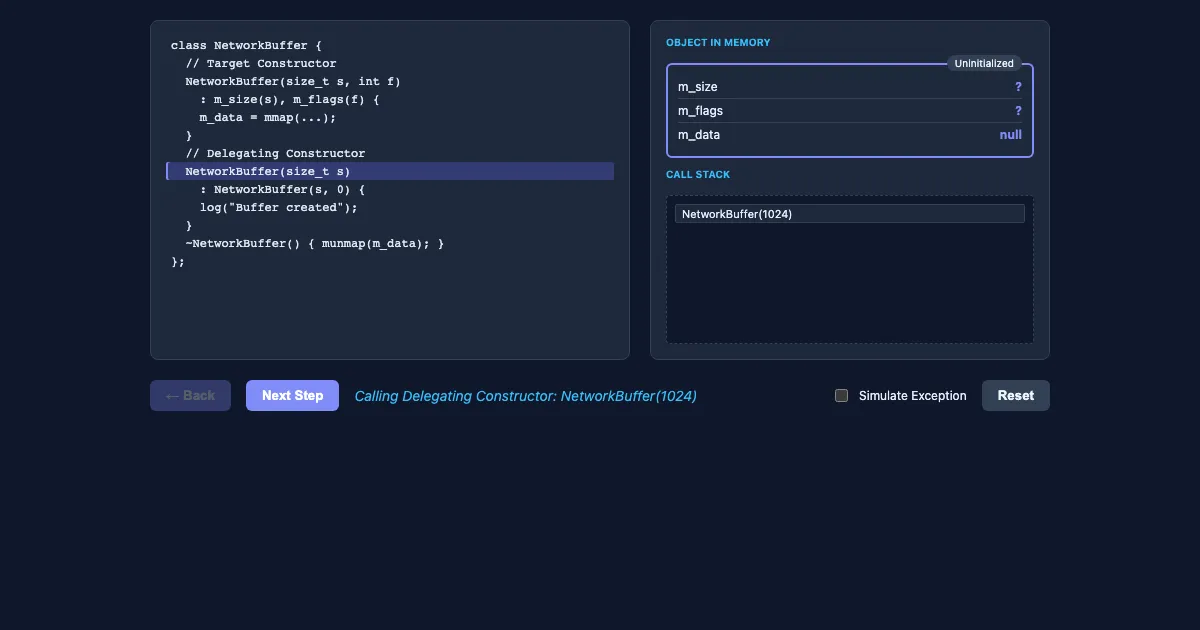Select the NetworkBuffer(1024) call stack entry

850,214
